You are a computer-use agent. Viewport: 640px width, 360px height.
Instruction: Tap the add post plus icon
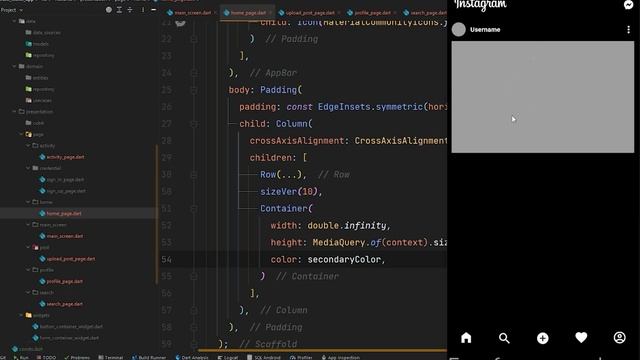(542, 338)
